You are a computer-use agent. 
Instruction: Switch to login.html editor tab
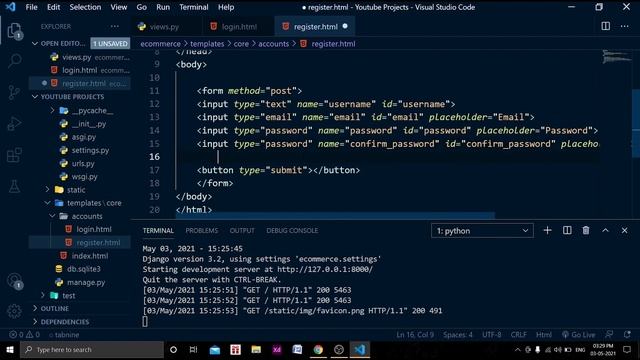pyautogui.click(x=239, y=27)
